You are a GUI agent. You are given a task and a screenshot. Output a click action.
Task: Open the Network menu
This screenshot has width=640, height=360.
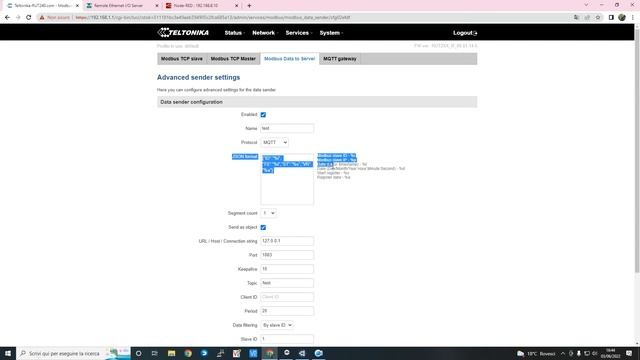pos(264,33)
